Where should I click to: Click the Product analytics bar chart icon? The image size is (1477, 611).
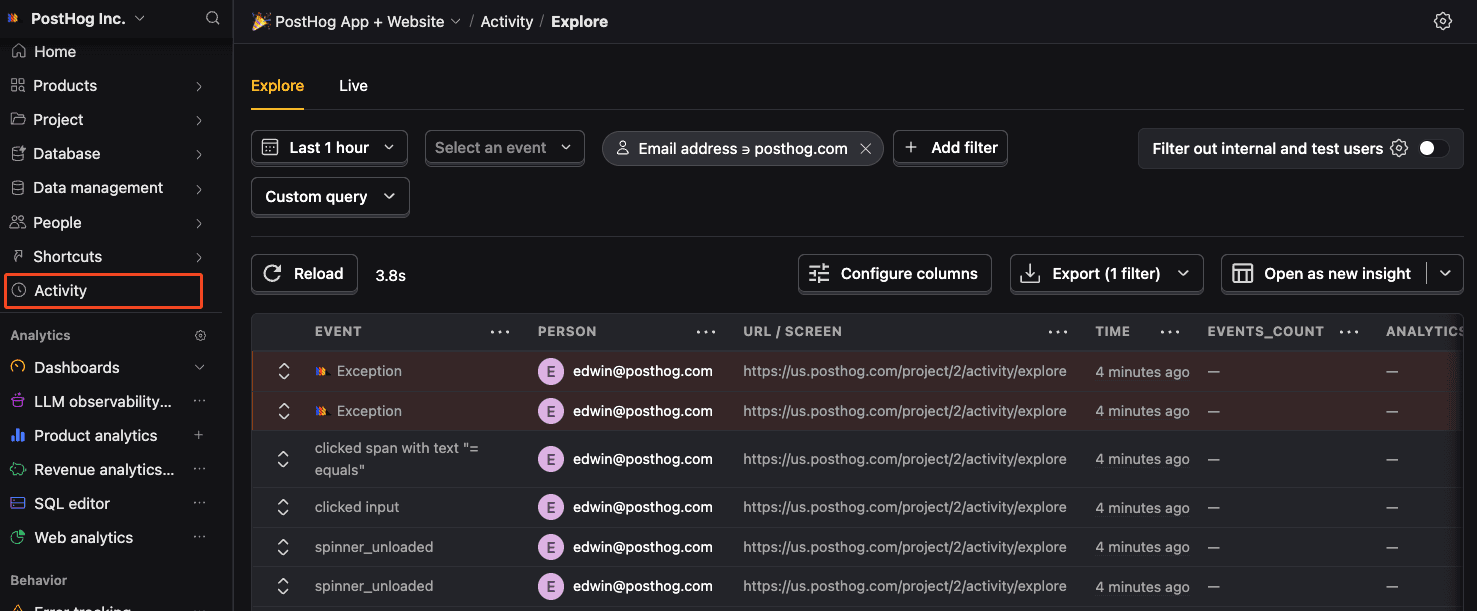[x=18, y=435]
